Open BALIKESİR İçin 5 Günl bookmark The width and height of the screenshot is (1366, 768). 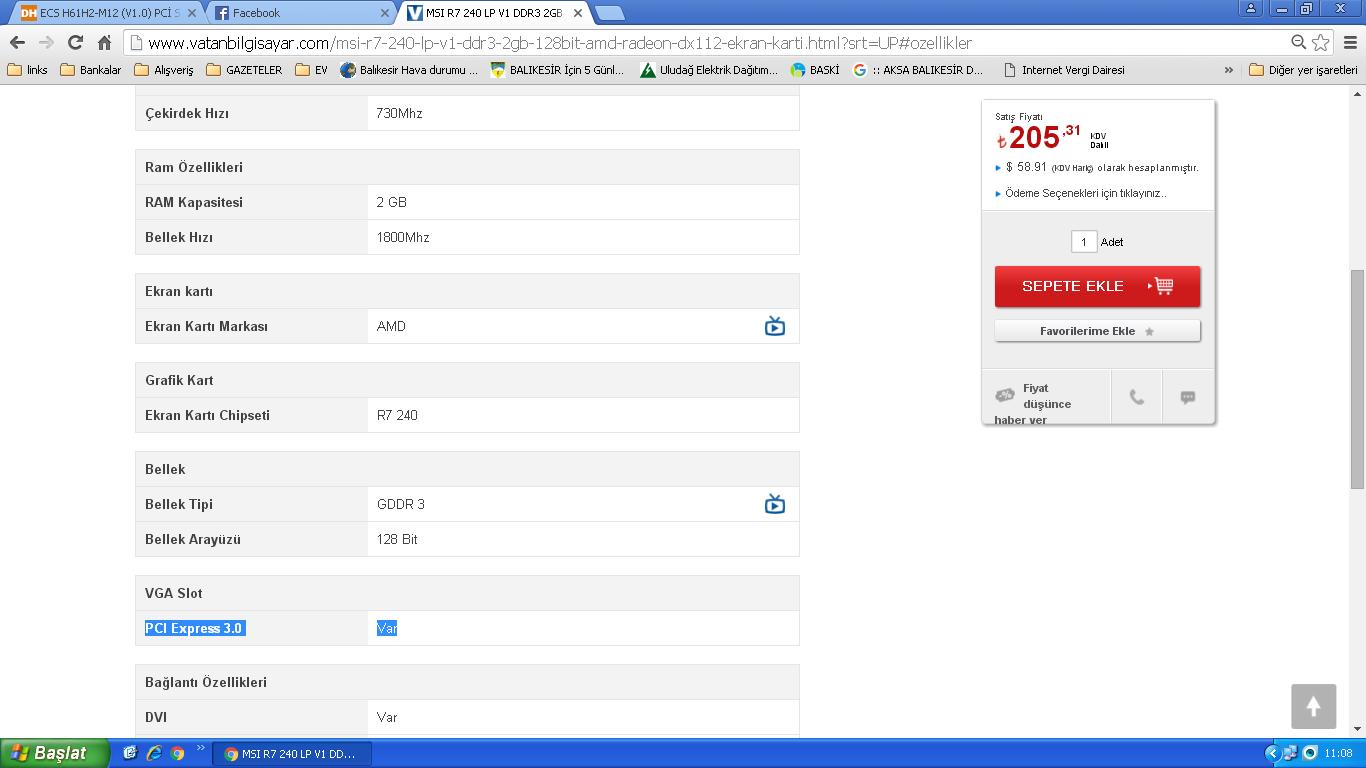point(557,70)
